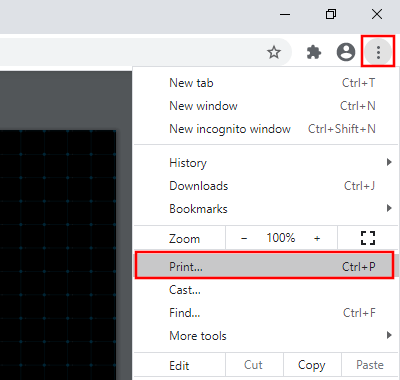Minimize the Chrome window

(285, 14)
